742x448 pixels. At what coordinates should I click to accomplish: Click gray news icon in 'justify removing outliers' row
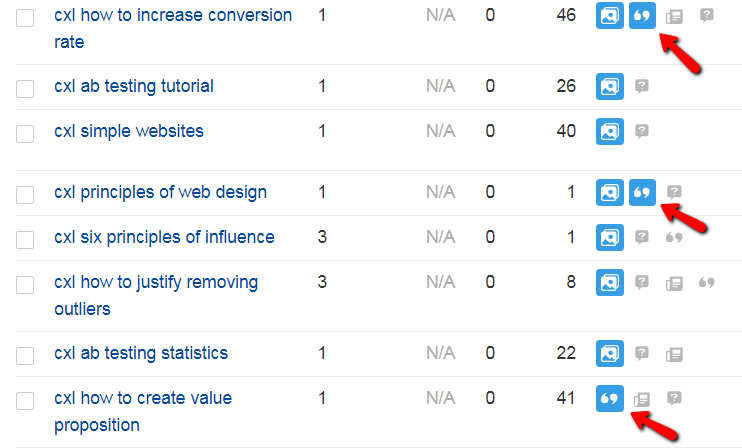pyautogui.click(x=674, y=283)
